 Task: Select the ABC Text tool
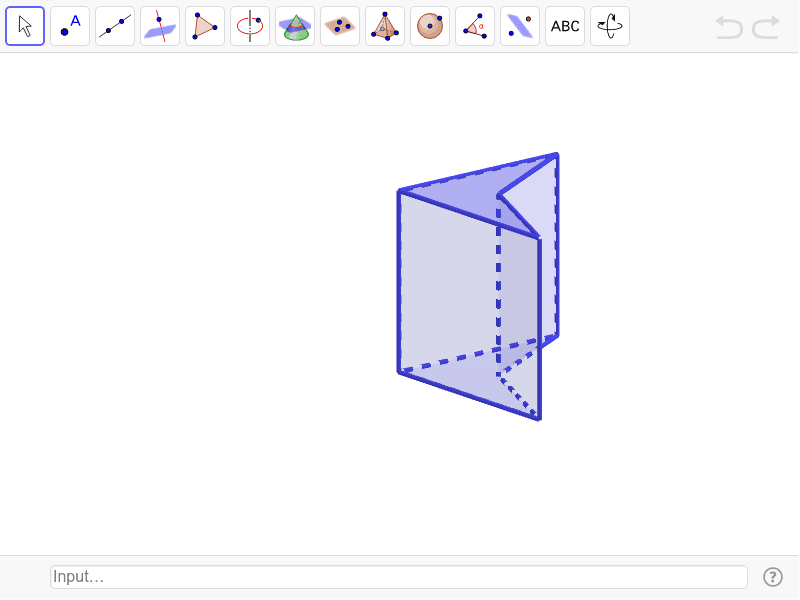(565, 25)
